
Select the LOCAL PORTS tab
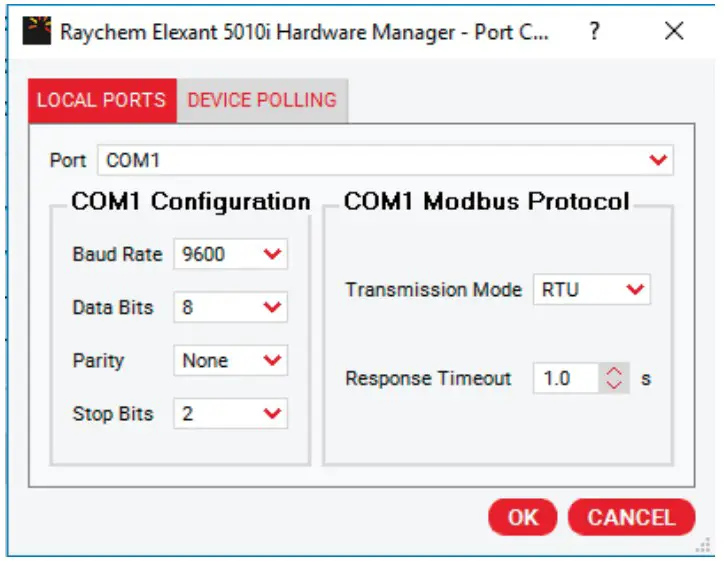(101, 100)
